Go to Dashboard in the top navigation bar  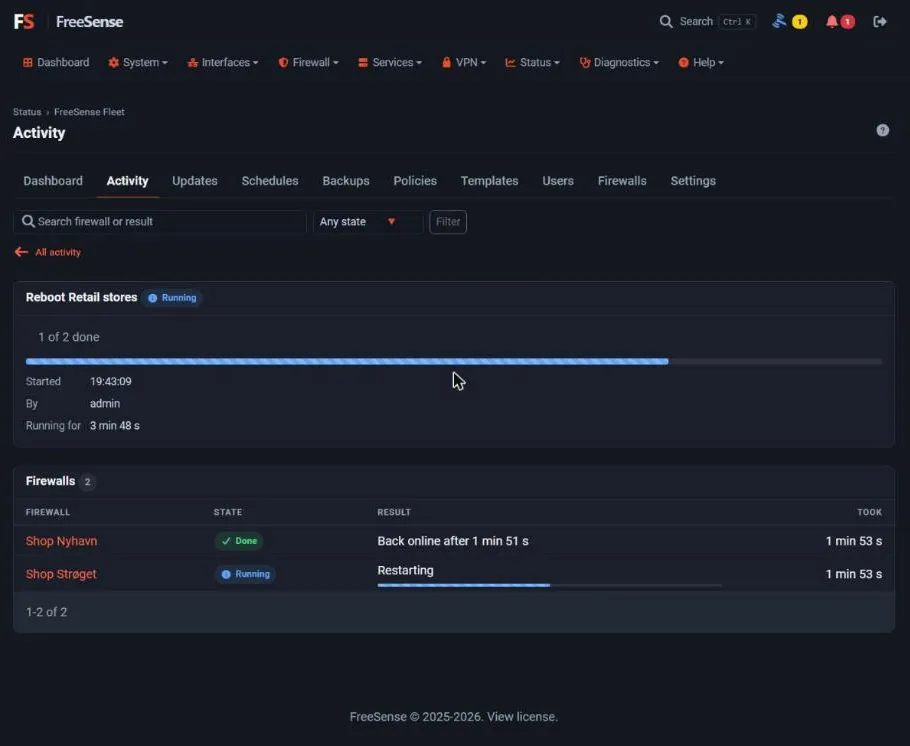(56, 63)
